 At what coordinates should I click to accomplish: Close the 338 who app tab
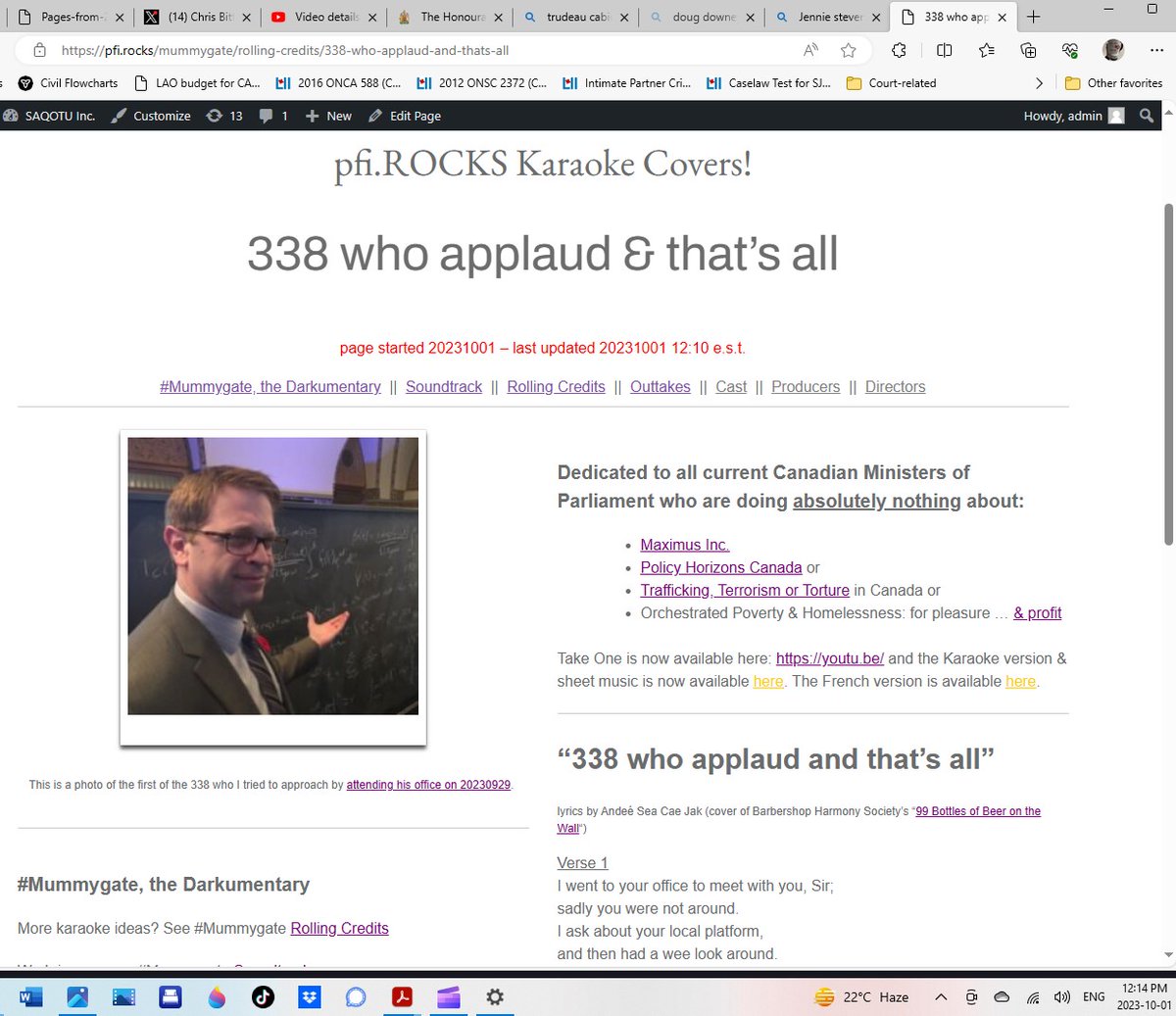[1002, 17]
